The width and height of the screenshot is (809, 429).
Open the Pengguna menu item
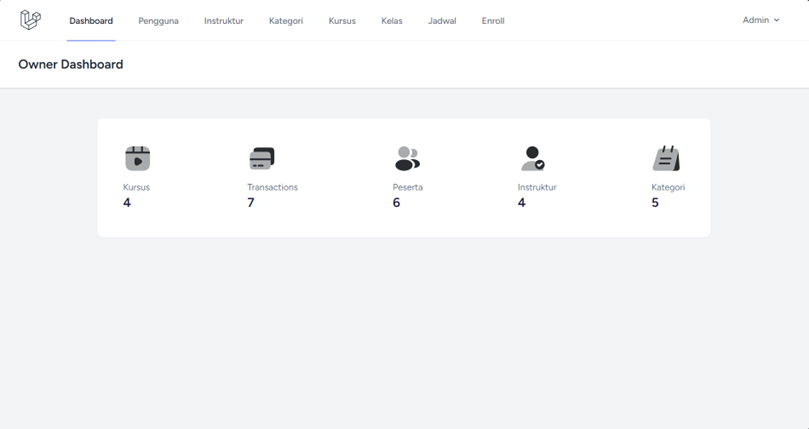click(158, 21)
